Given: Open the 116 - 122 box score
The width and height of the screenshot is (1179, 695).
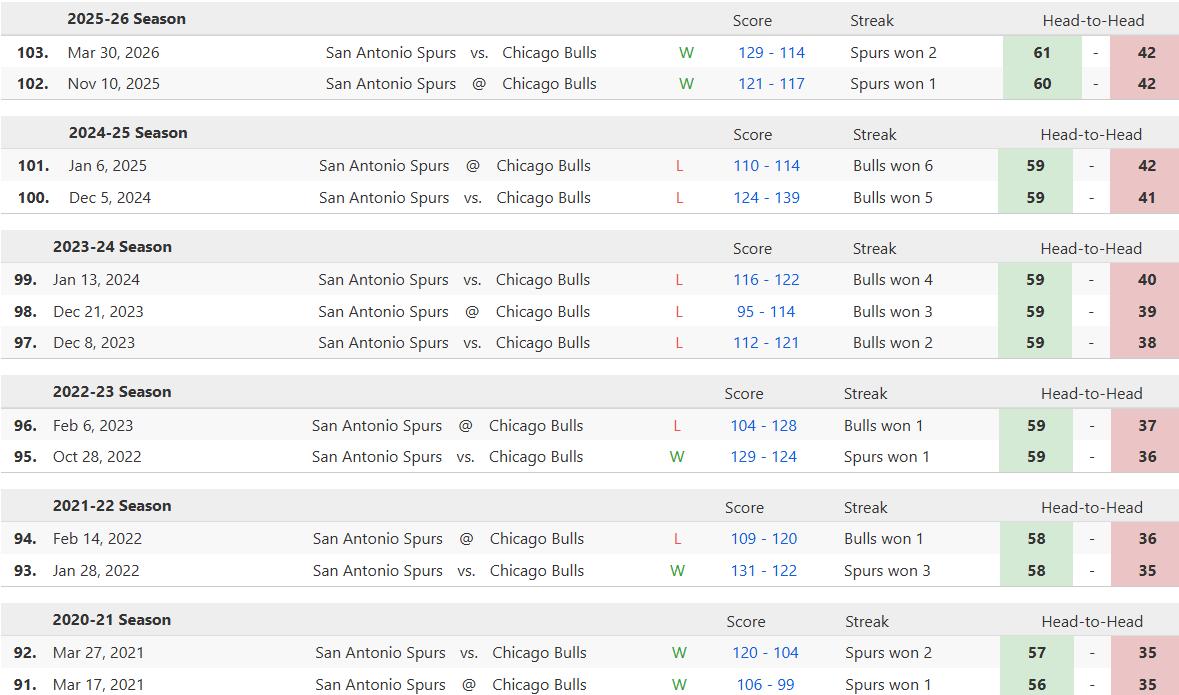Looking at the screenshot, I should point(766,280).
